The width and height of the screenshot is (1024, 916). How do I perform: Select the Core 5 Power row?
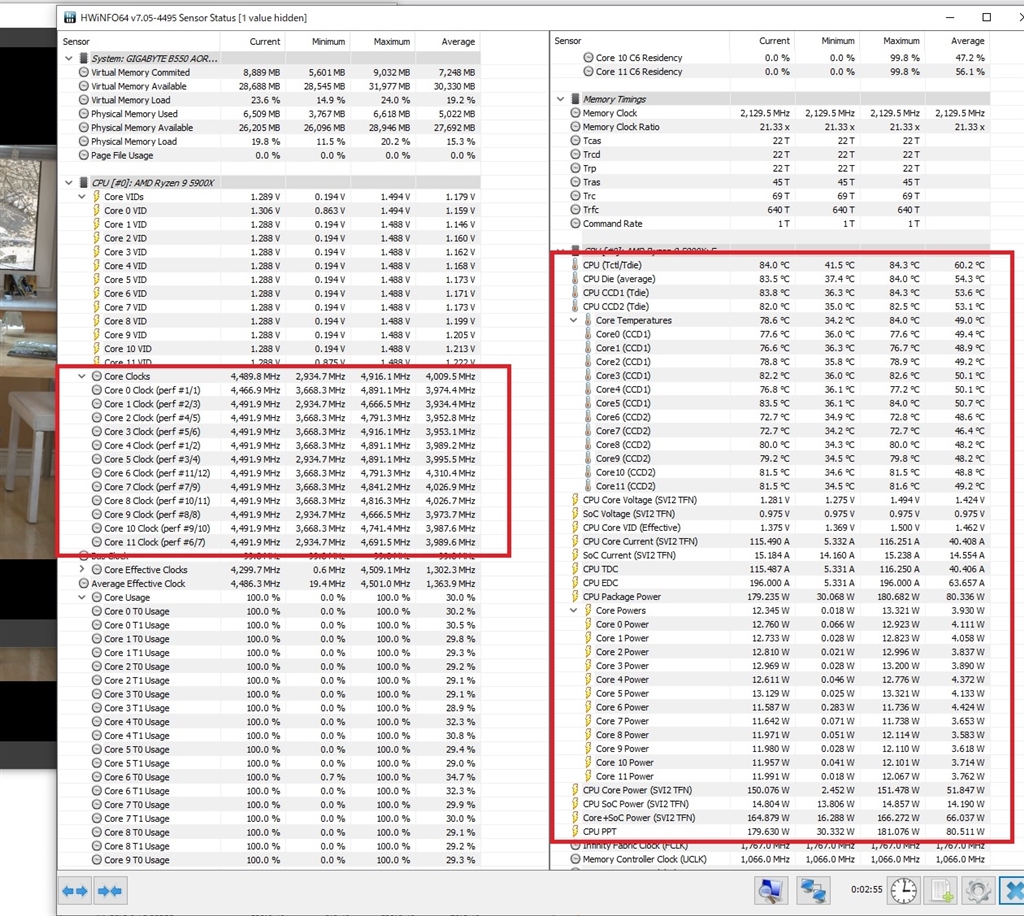771,693
